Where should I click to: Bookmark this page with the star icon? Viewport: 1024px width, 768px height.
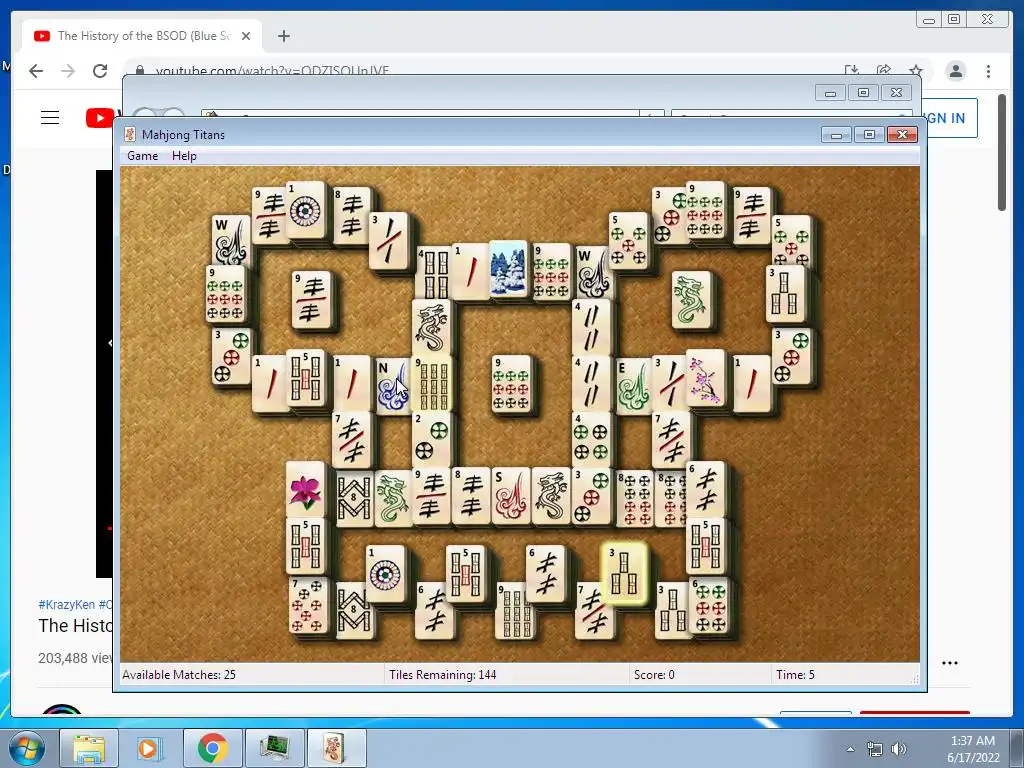coord(916,71)
